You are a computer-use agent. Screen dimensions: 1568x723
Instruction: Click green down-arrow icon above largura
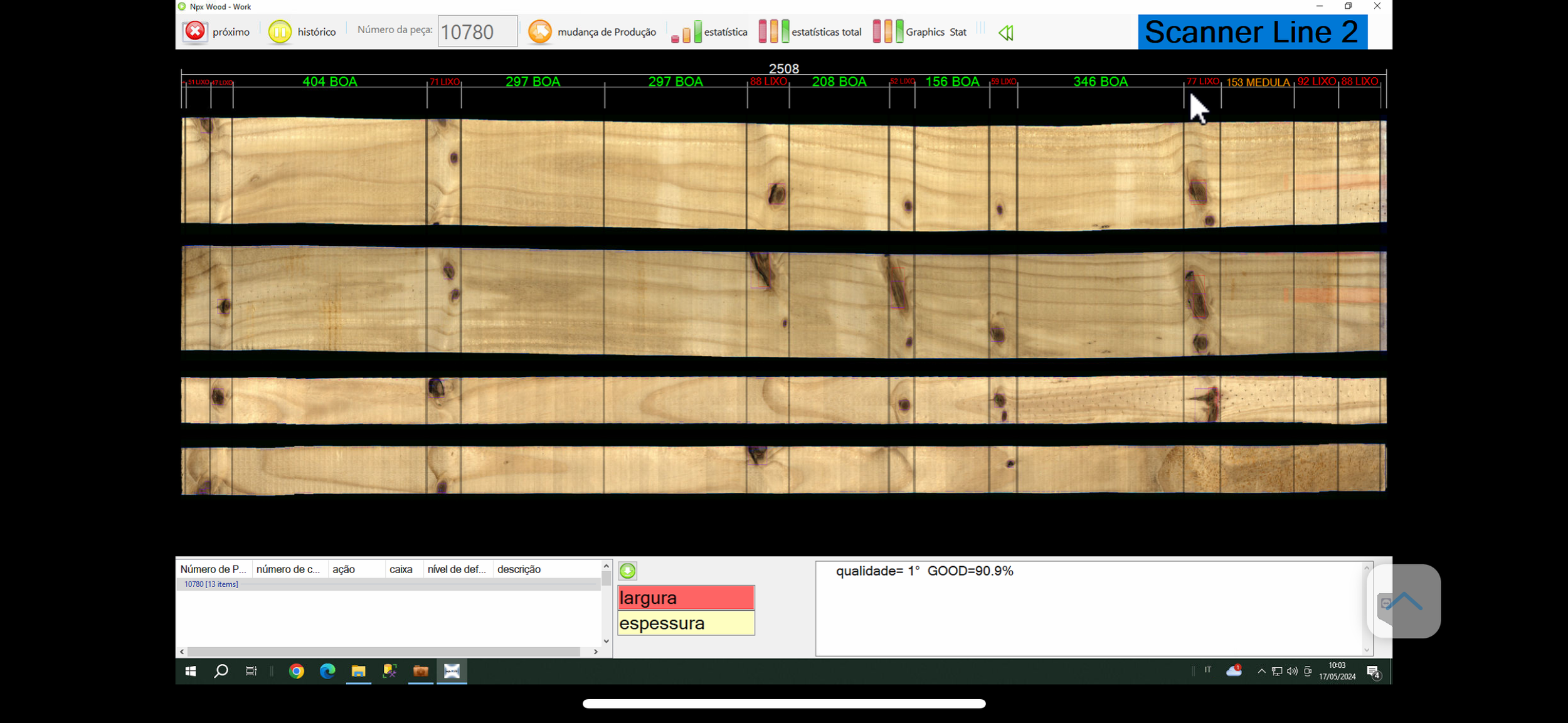[x=627, y=571]
